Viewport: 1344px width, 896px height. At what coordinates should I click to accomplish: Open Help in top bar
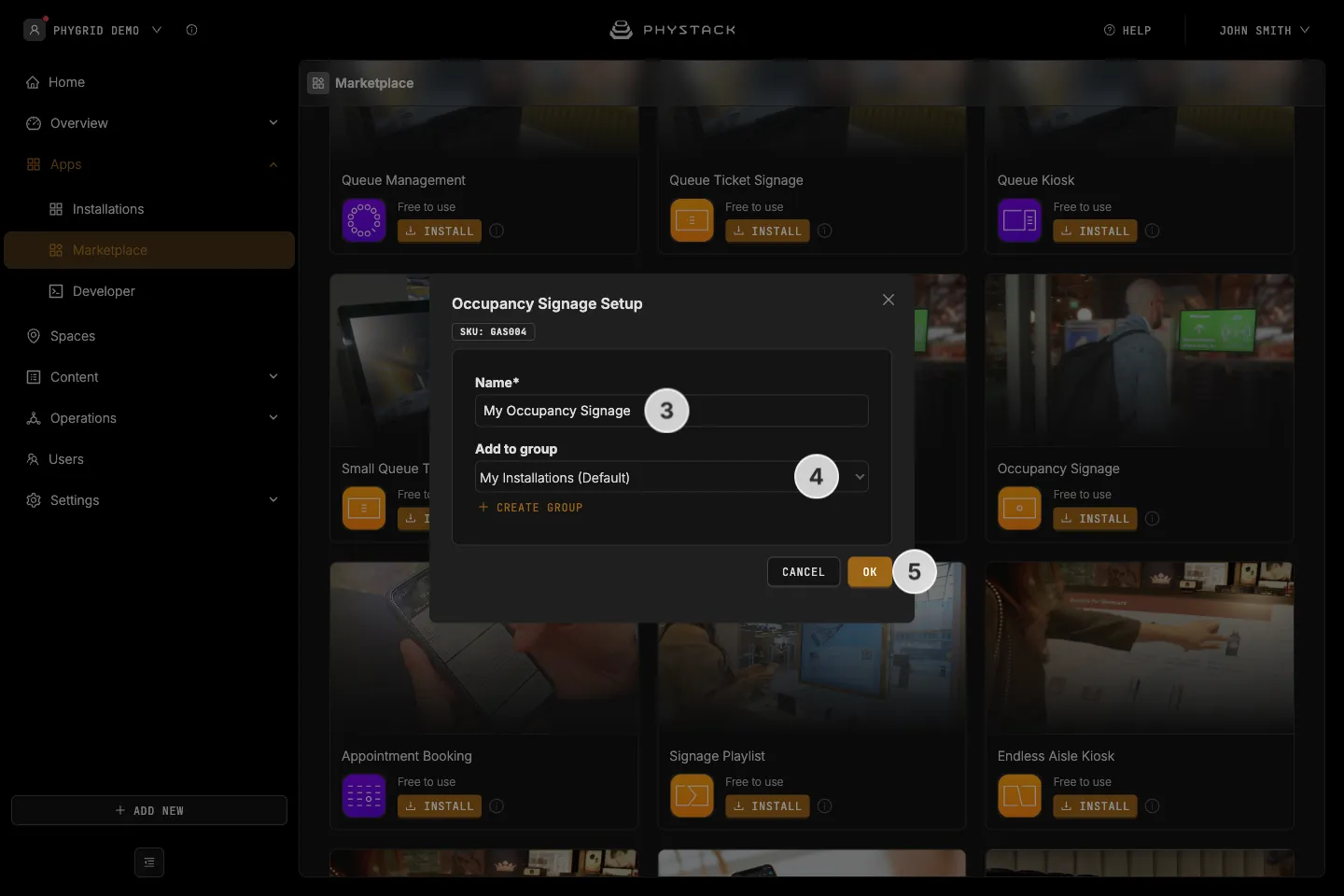click(x=1127, y=30)
